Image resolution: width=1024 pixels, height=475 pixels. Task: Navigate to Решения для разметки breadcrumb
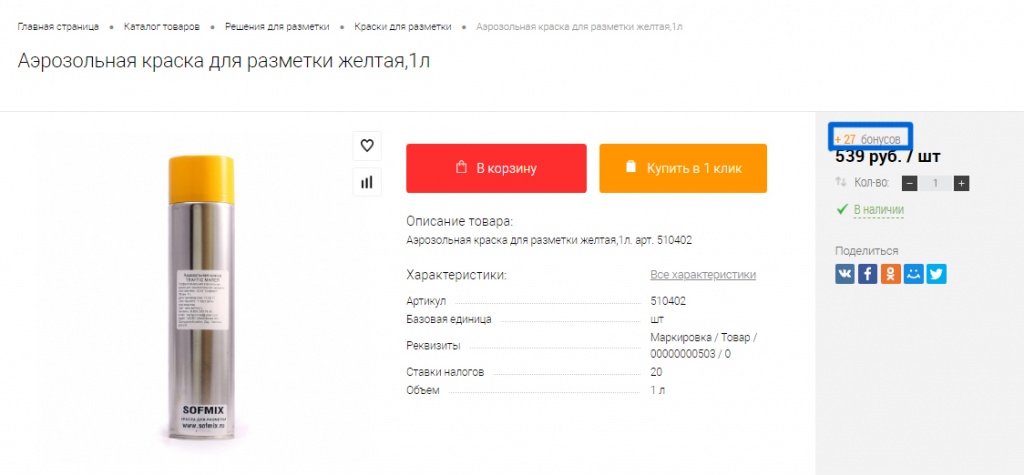277,27
